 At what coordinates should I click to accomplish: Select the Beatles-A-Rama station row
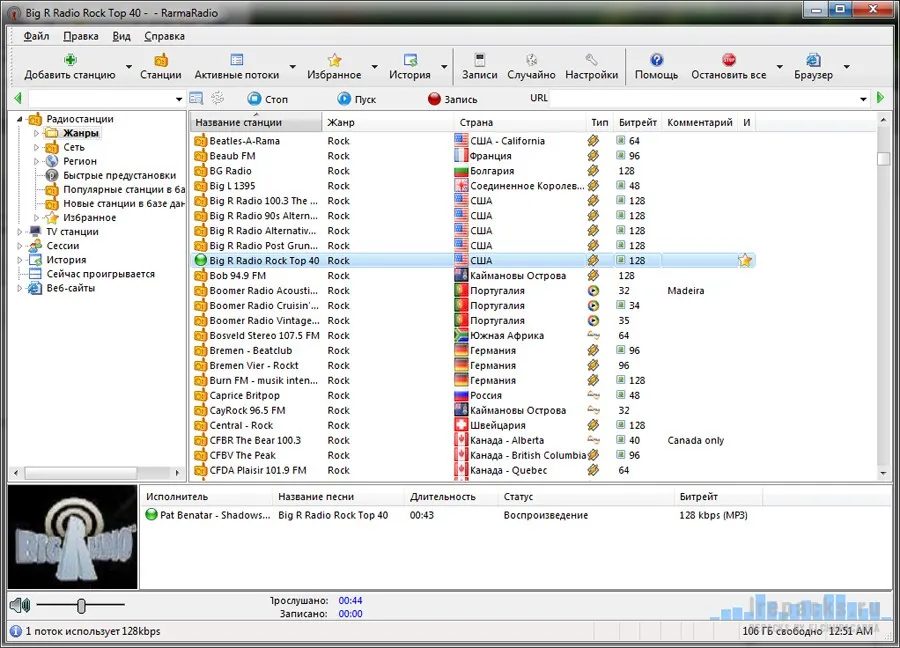click(472, 141)
